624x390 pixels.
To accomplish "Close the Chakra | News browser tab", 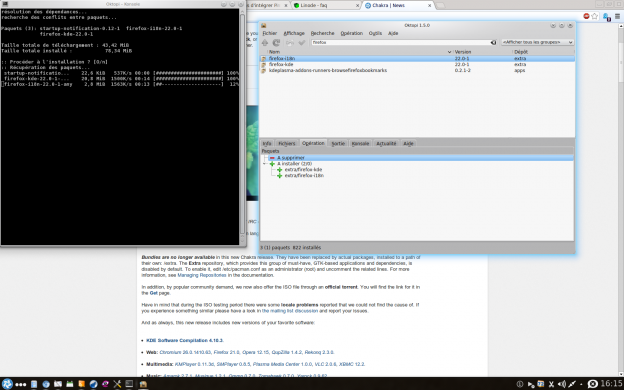I will (429, 6).
